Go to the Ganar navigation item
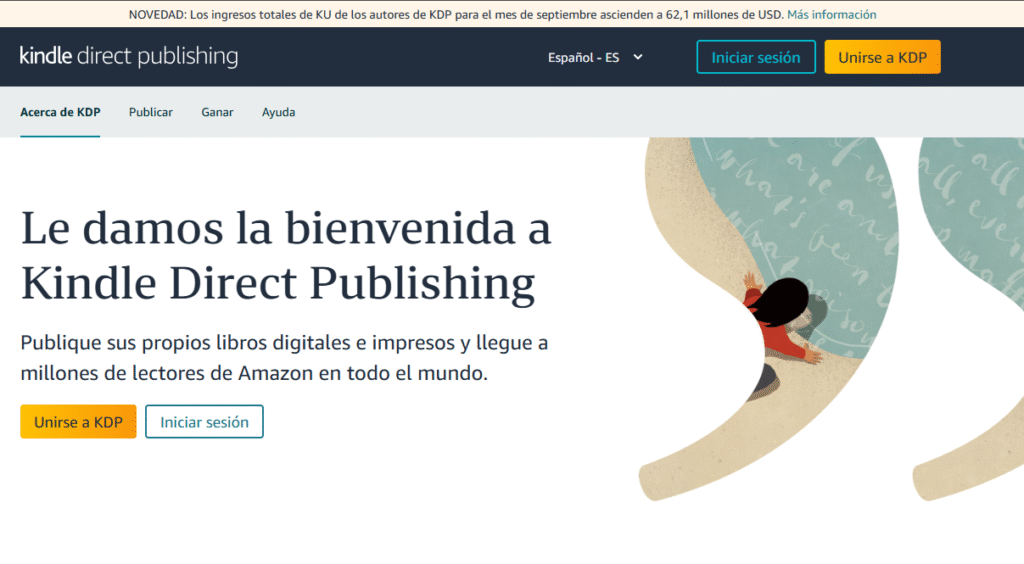Screen dimensions: 1024x564 [217, 112]
